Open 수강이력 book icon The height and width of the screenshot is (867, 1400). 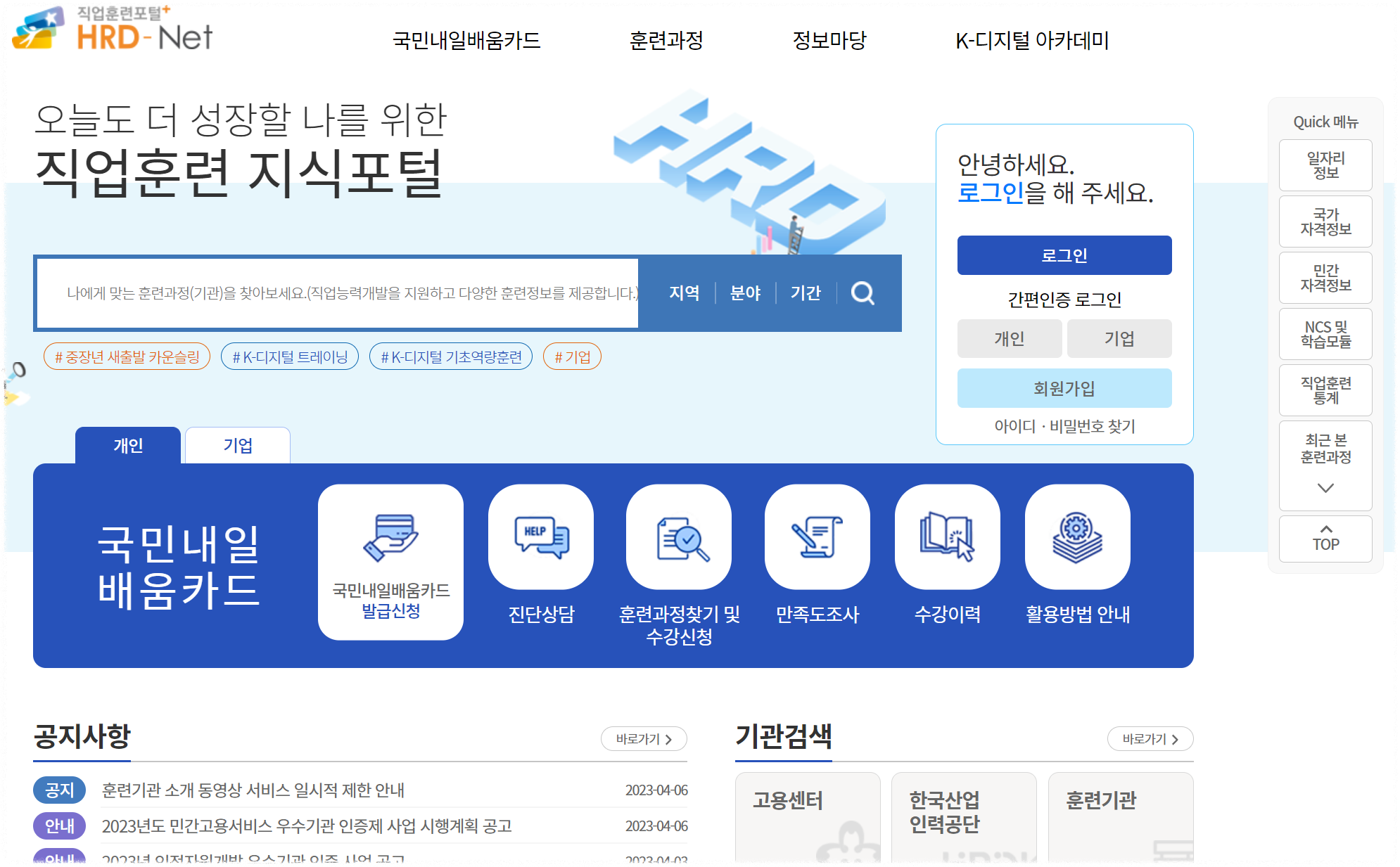[x=948, y=537]
